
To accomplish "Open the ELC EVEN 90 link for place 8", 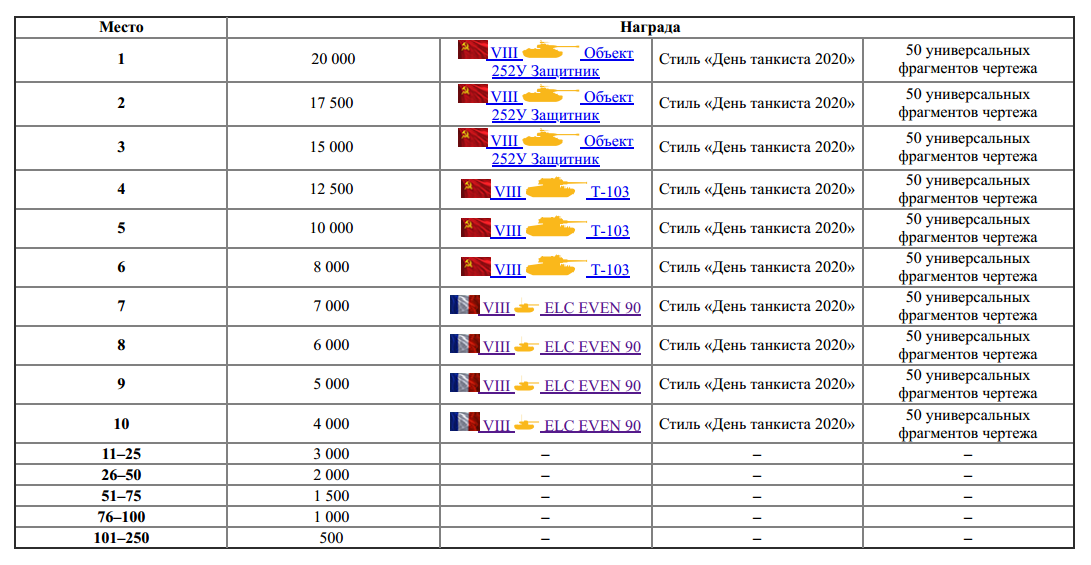I will [x=592, y=347].
